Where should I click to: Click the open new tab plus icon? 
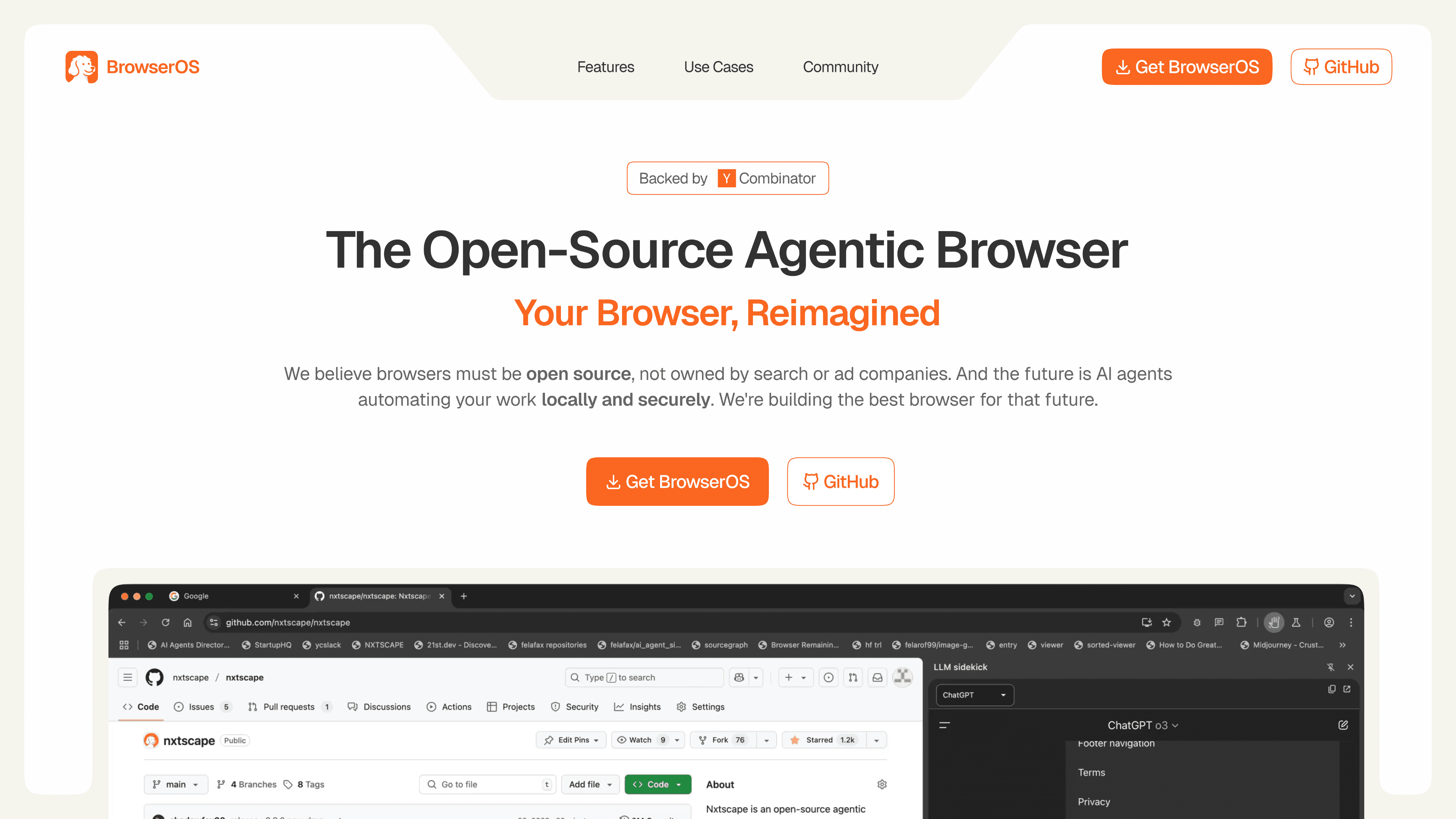464,596
